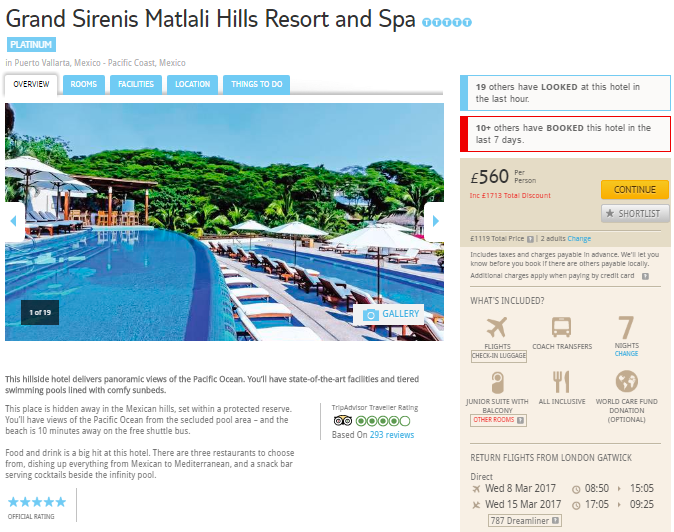Screen dimensions: 674x532
Task: Click the next photo arrow on slideshow
Action: pyautogui.click(x=435, y=221)
